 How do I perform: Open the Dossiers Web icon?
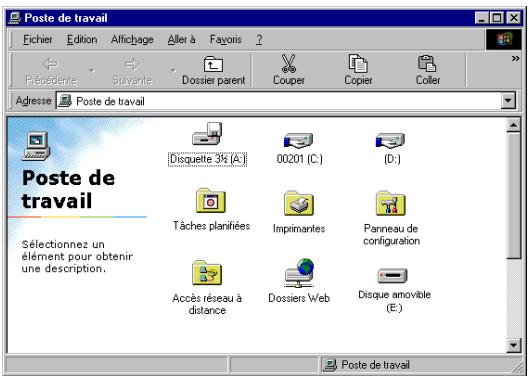pyautogui.click(x=299, y=273)
